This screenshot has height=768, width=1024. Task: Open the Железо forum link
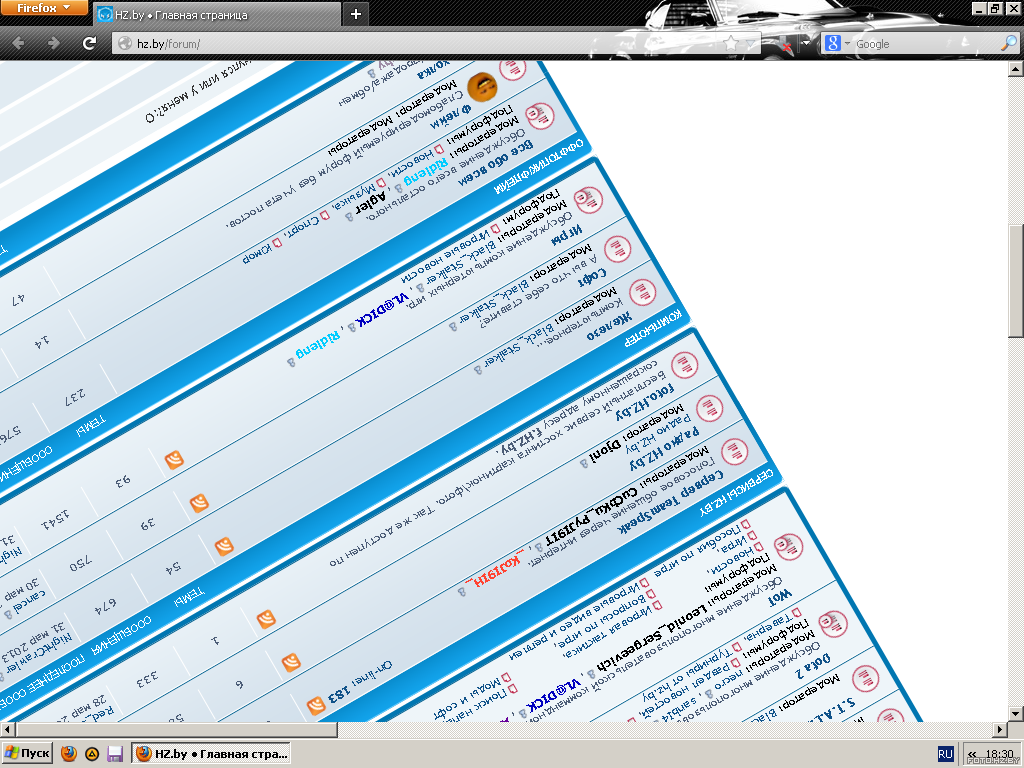click(609, 326)
